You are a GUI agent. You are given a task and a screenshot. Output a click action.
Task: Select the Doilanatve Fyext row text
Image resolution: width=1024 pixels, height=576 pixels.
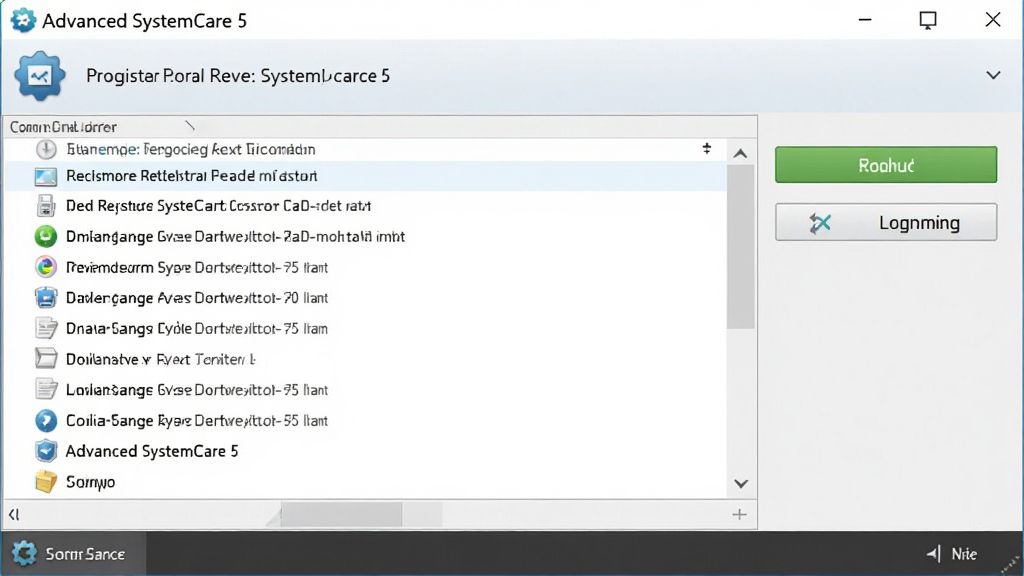(161, 359)
